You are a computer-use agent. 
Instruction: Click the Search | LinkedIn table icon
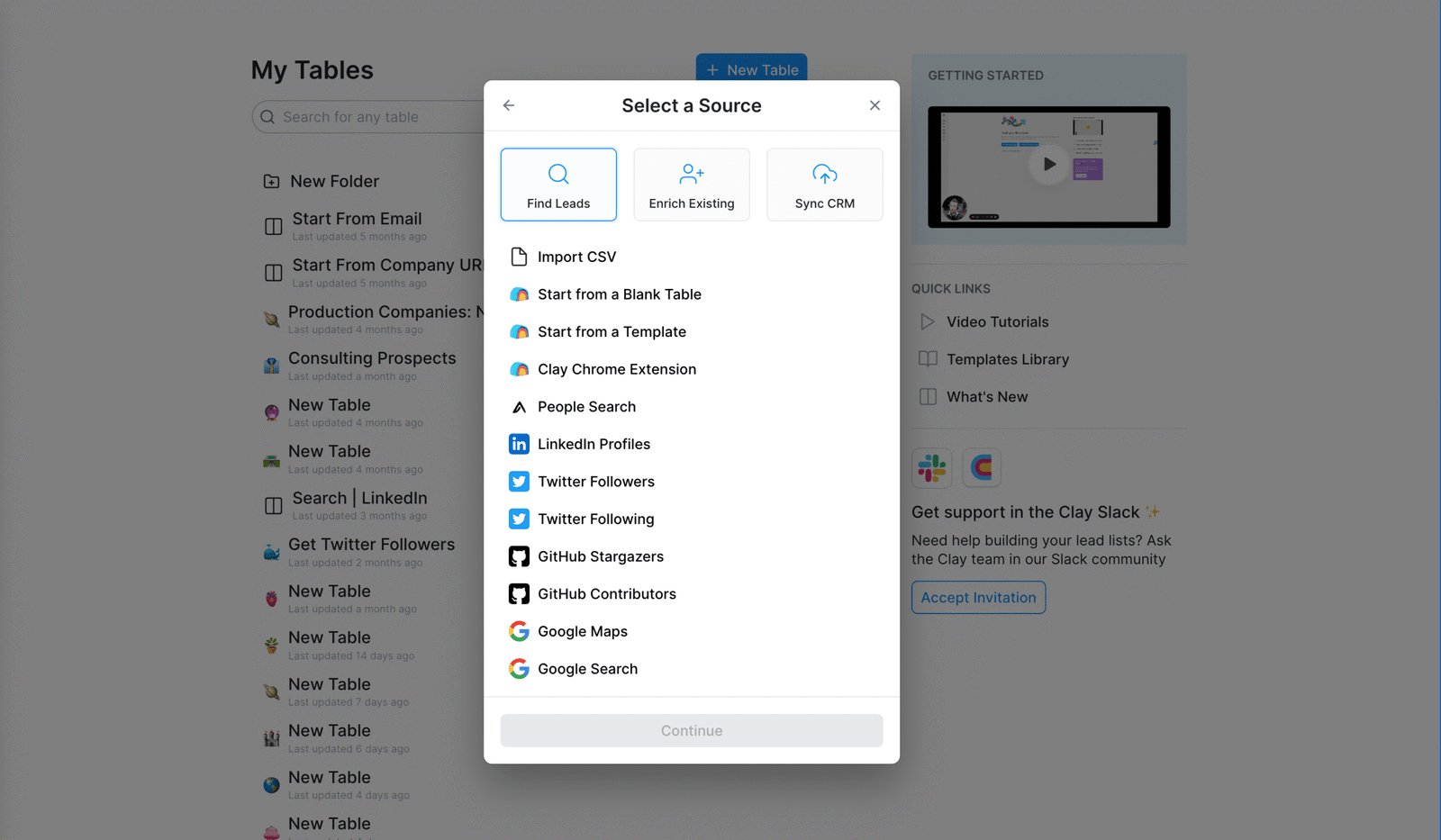point(274,506)
